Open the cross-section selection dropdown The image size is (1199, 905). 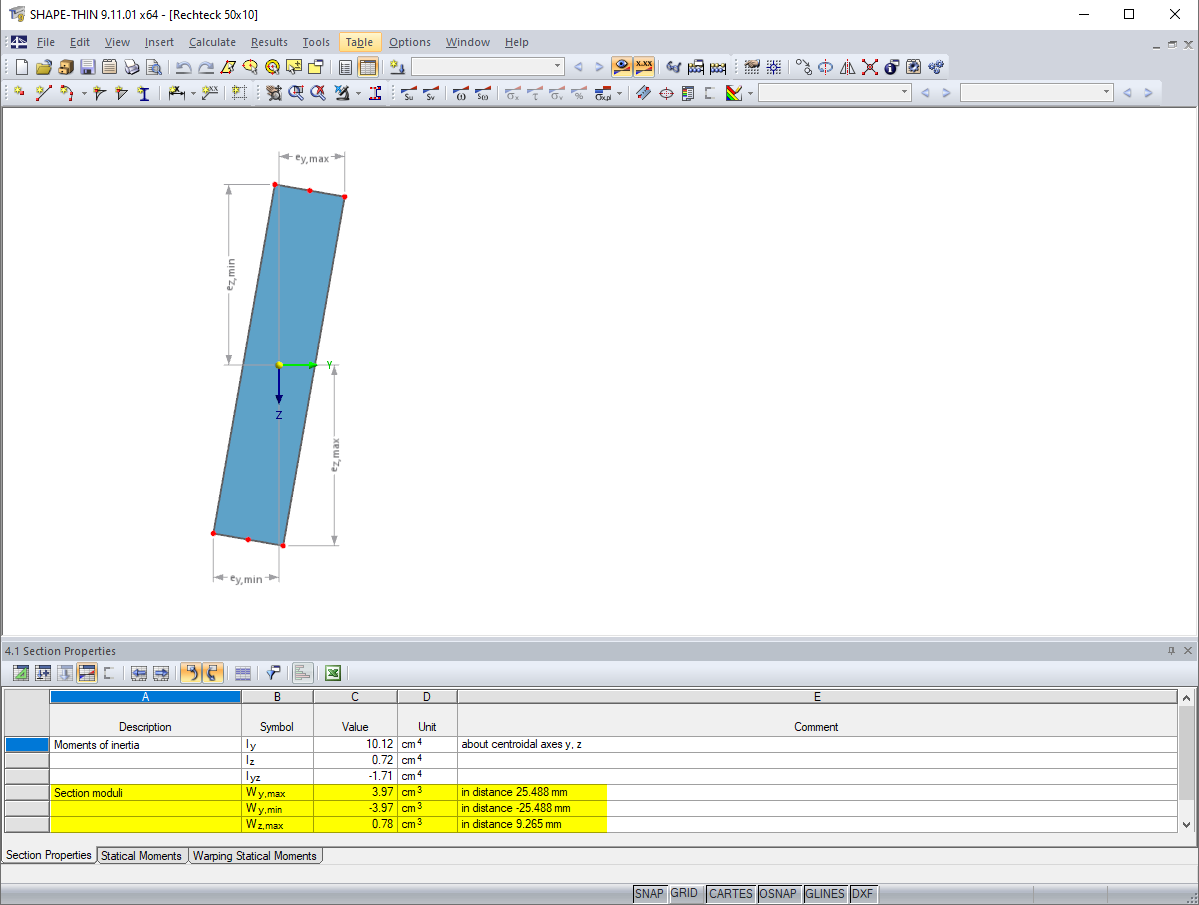pos(556,67)
